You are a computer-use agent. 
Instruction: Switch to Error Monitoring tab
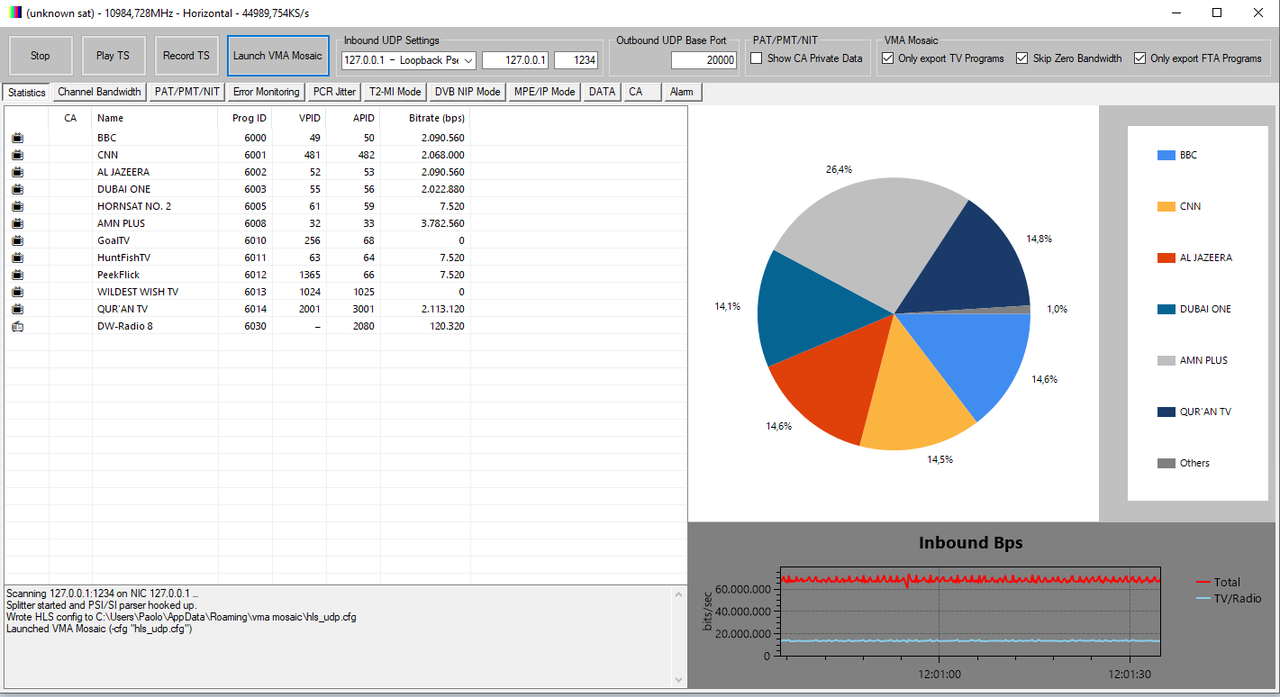[x=266, y=92]
